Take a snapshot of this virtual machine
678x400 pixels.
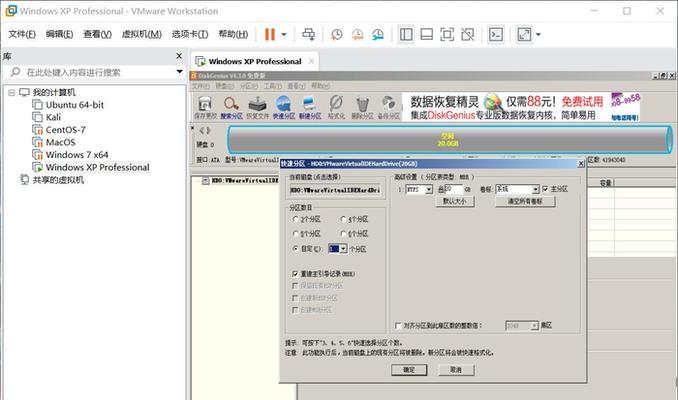[336, 35]
